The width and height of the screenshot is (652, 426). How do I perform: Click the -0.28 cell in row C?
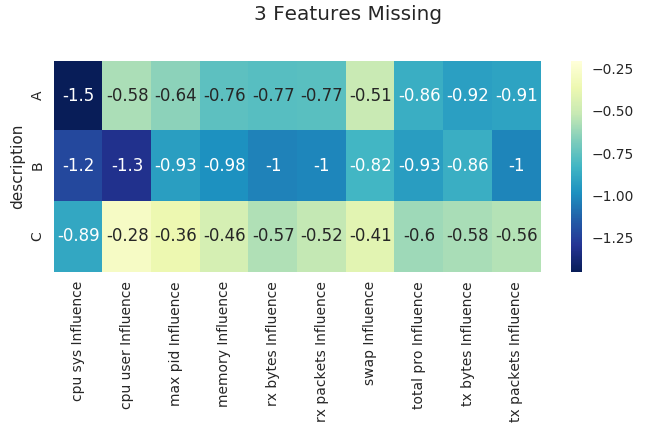[x=127, y=236]
